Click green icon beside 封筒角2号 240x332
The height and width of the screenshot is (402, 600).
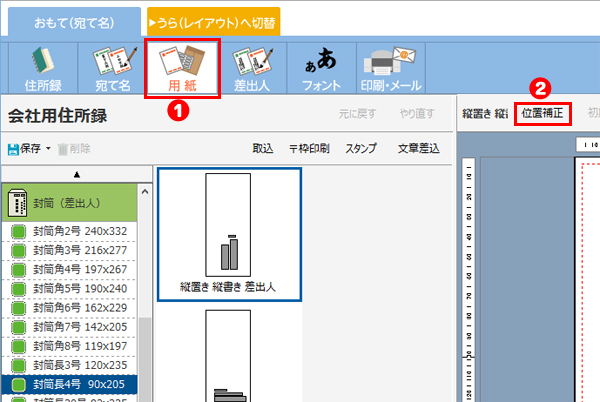click(x=18, y=232)
